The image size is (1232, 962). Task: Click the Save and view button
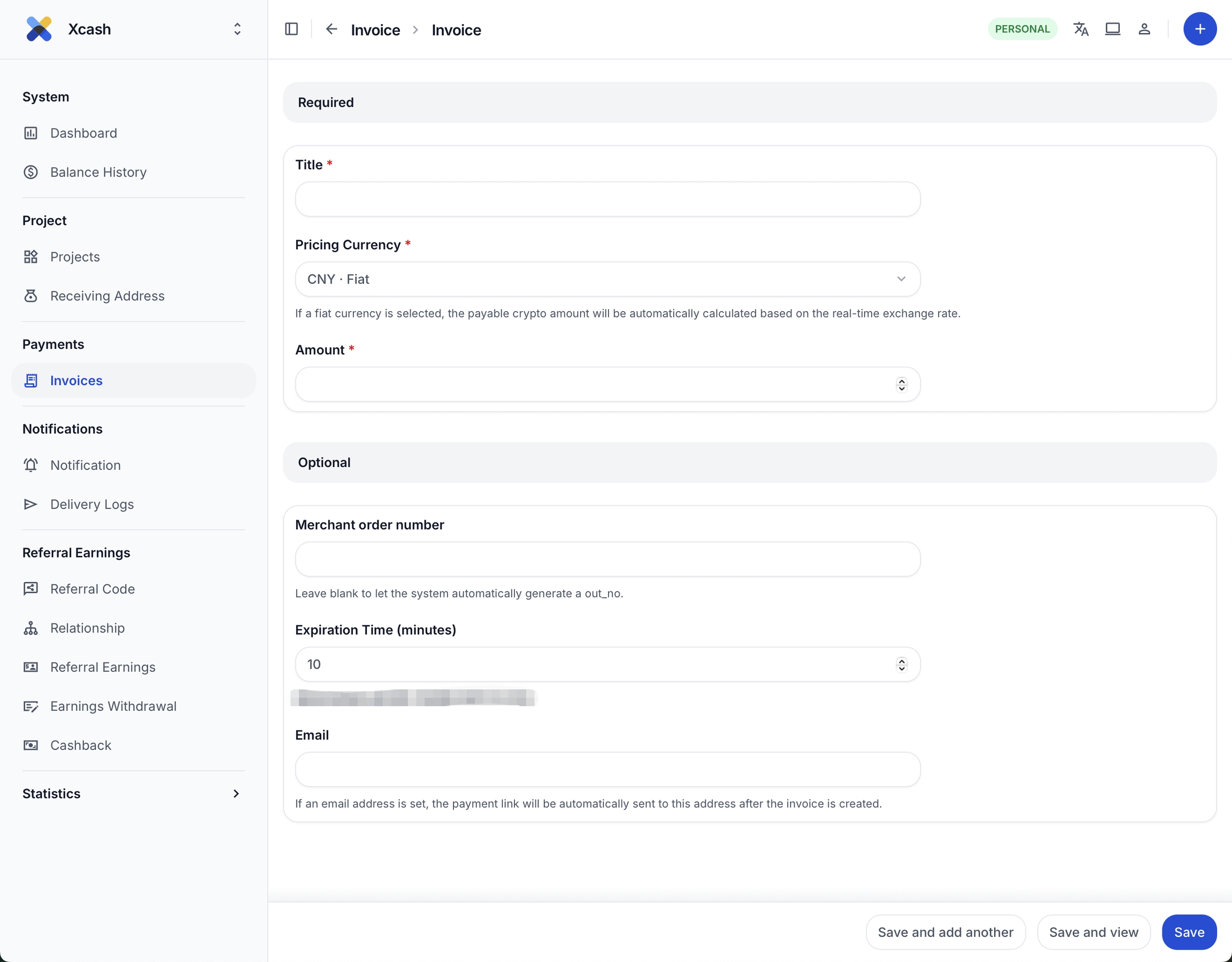[x=1092, y=932]
